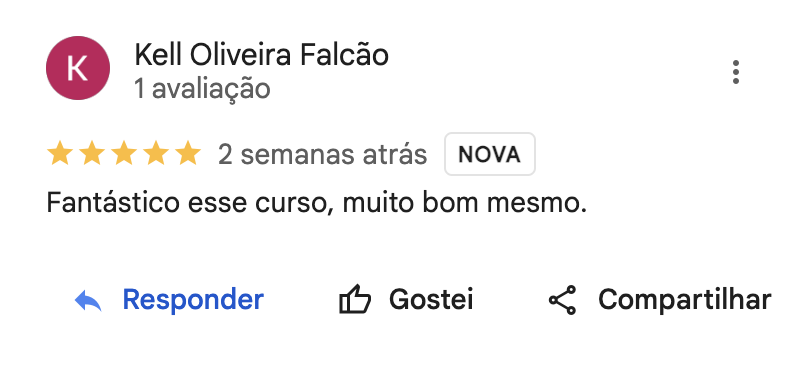Open the three-dot review options menu
794x374 pixels.
(735, 72)
